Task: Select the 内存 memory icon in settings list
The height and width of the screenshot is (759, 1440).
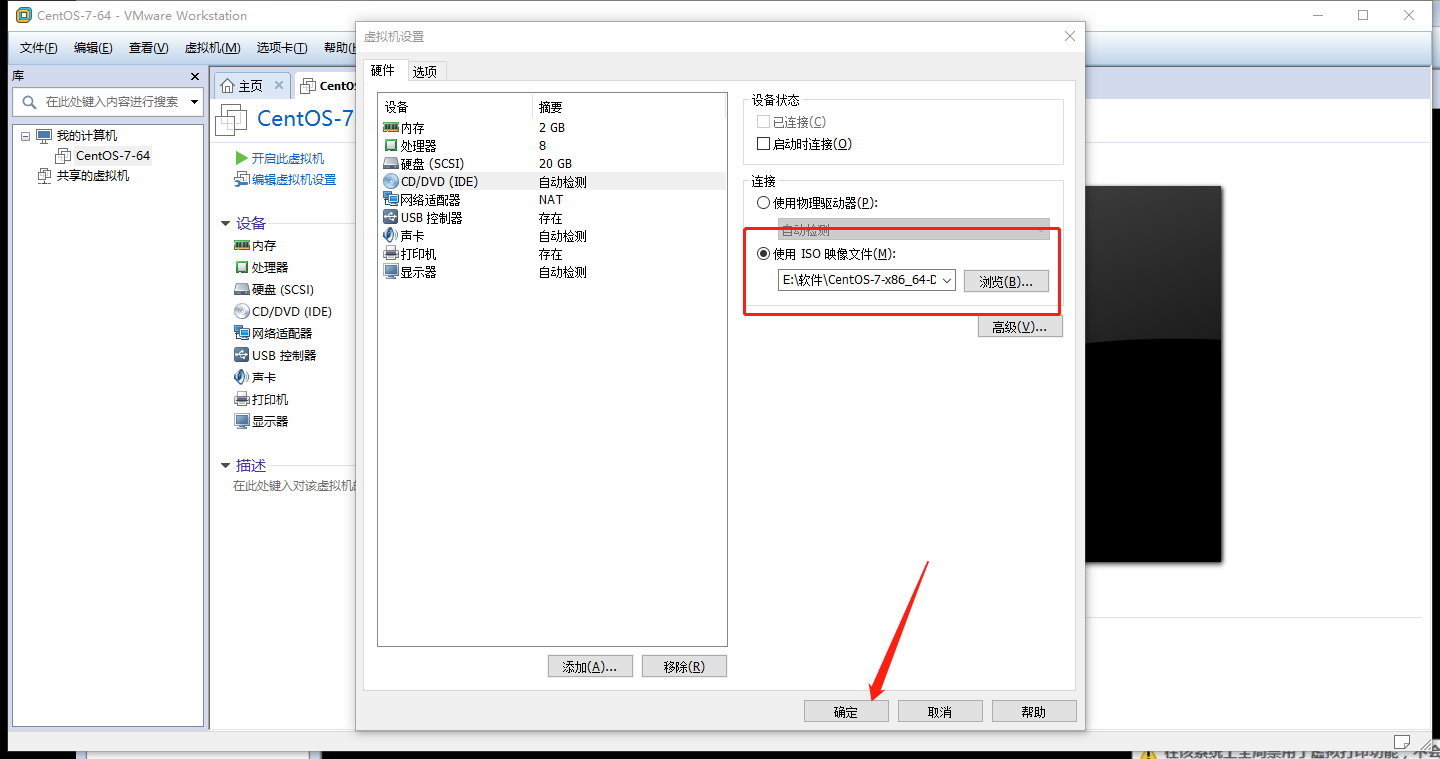Action: click(391, 128)
